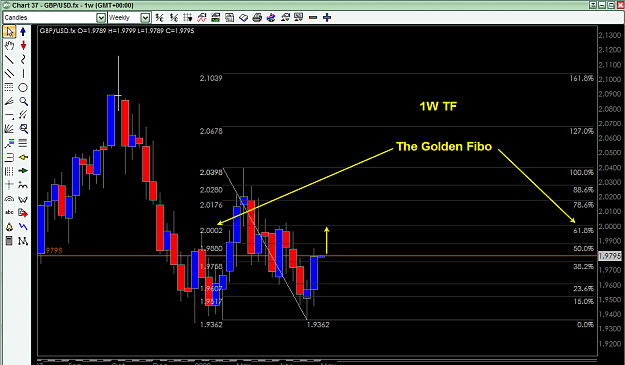Viewport: 625px width, 365px height.
Task: Click the 1W TF text annotation
Action: [438, 106]
